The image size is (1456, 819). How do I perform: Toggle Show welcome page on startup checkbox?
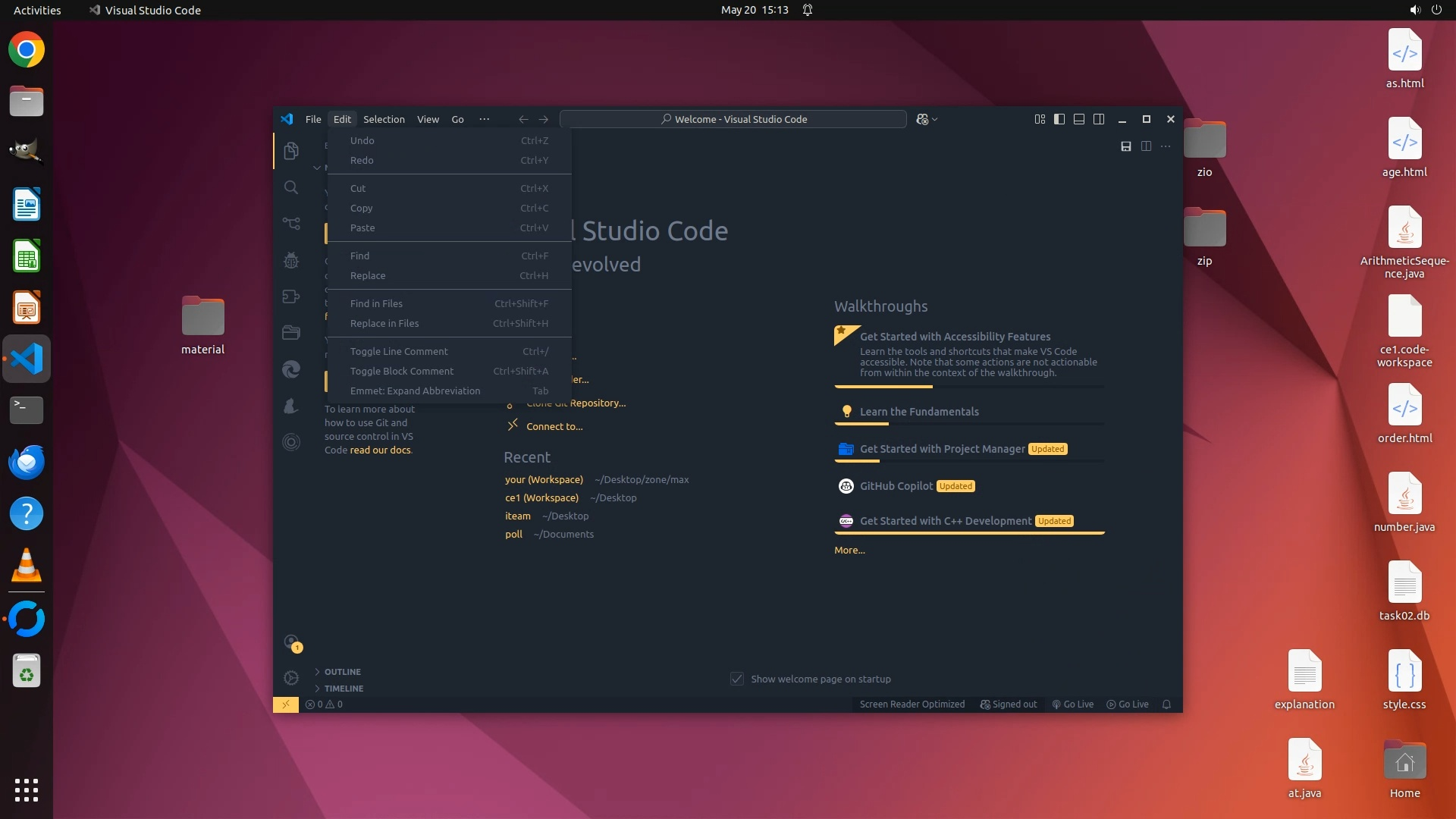[737, 679]
